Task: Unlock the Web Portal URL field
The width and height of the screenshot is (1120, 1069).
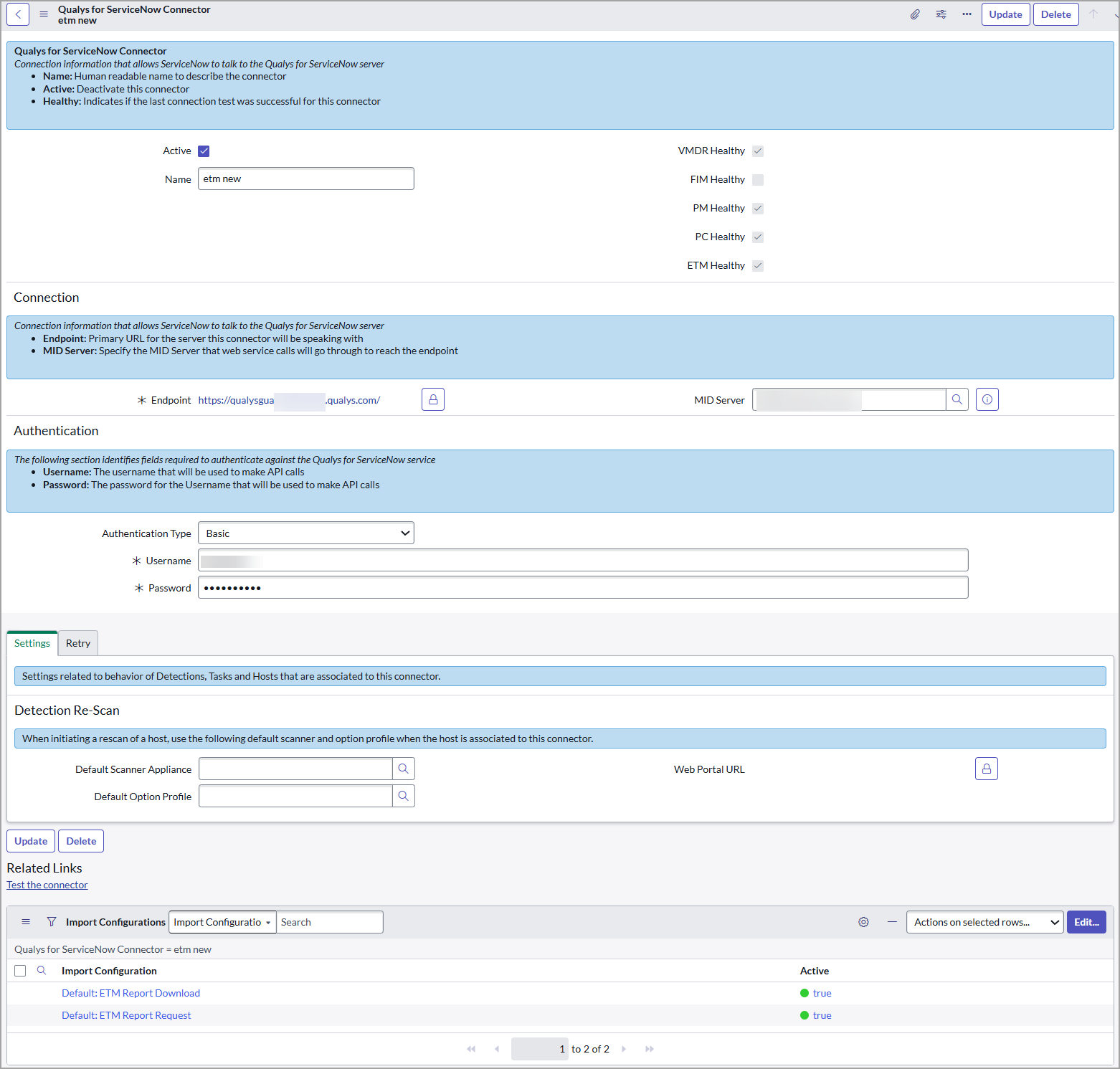Action: tap(987, 769)
